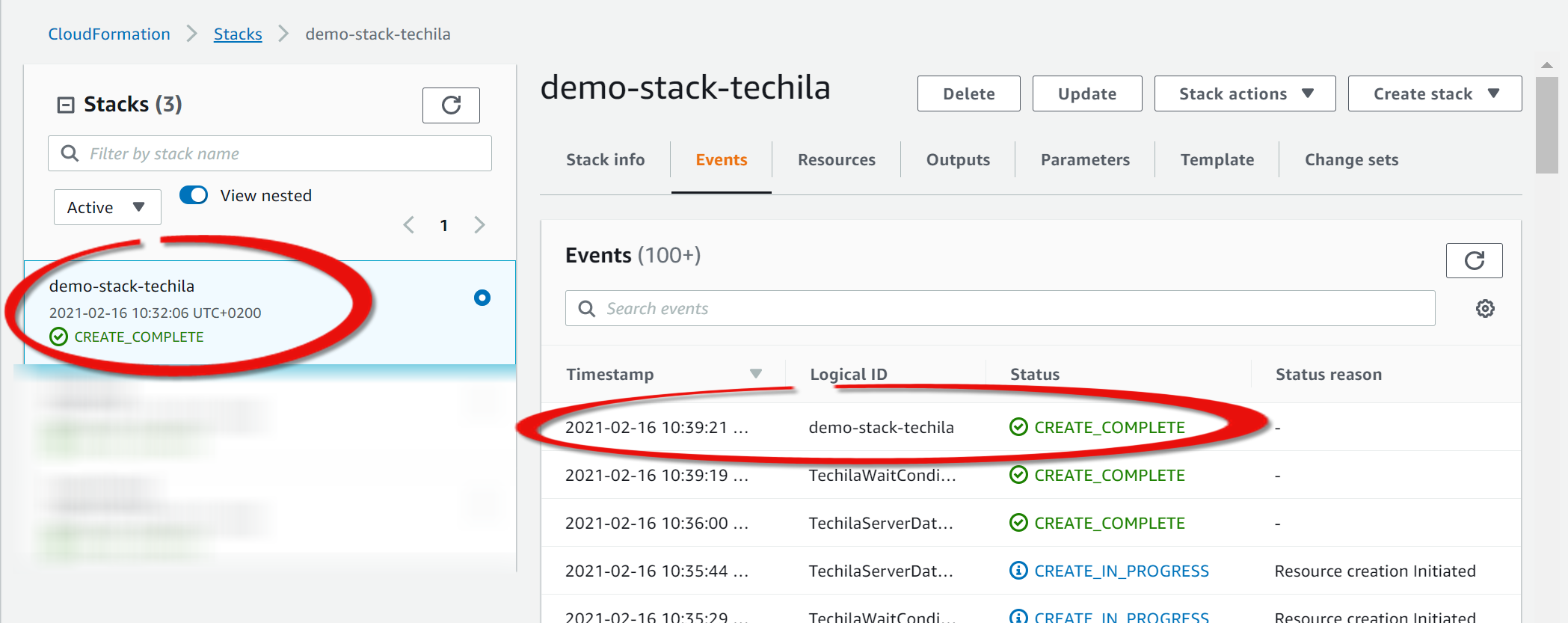This screenshot has width=1568, height=623.
Task: Click the magnifier icon in Search events
Action: tap(587, 309)
